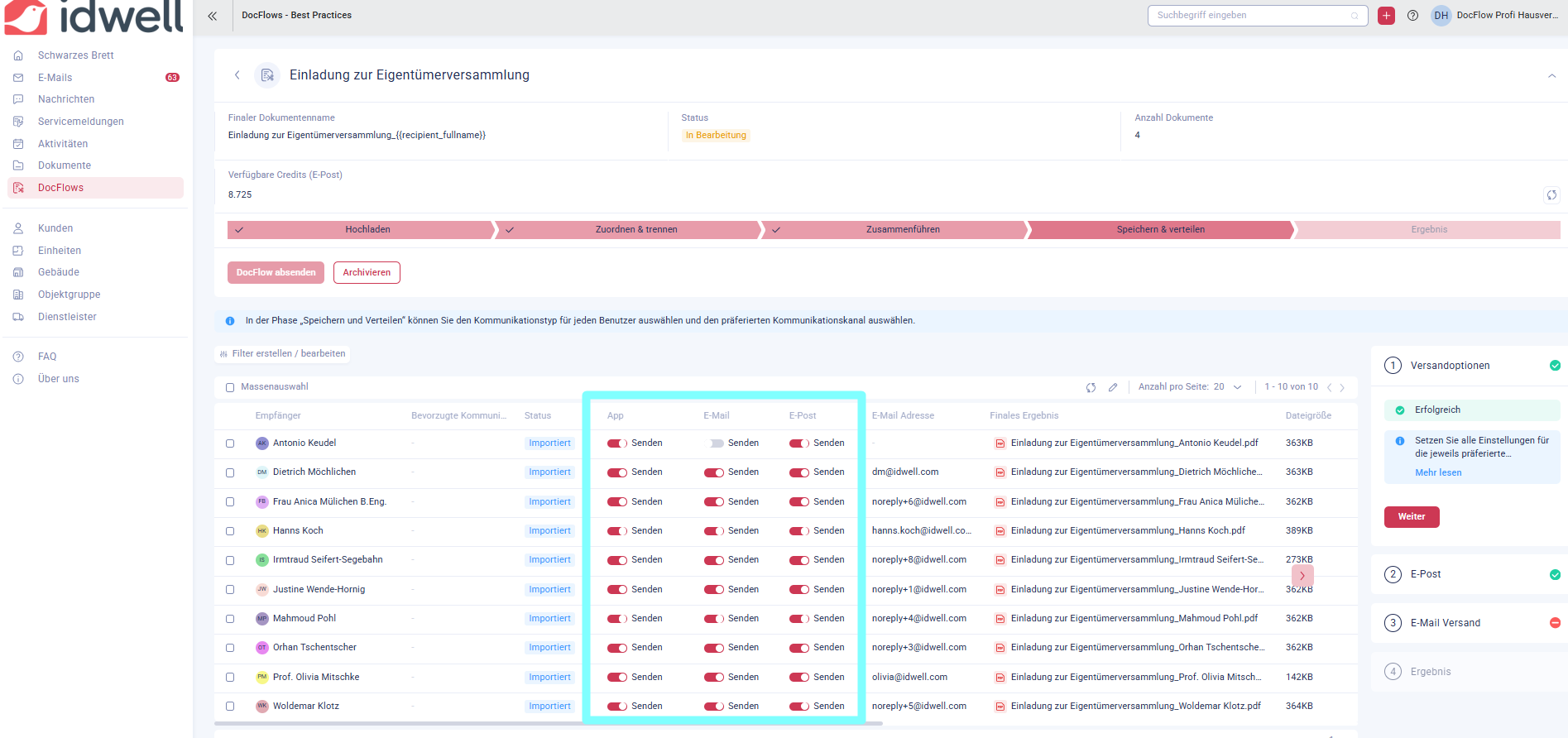This screenshot has height=738, width=1568.
Task: Expand the E-Mail Versand step
Action: 1445,623
